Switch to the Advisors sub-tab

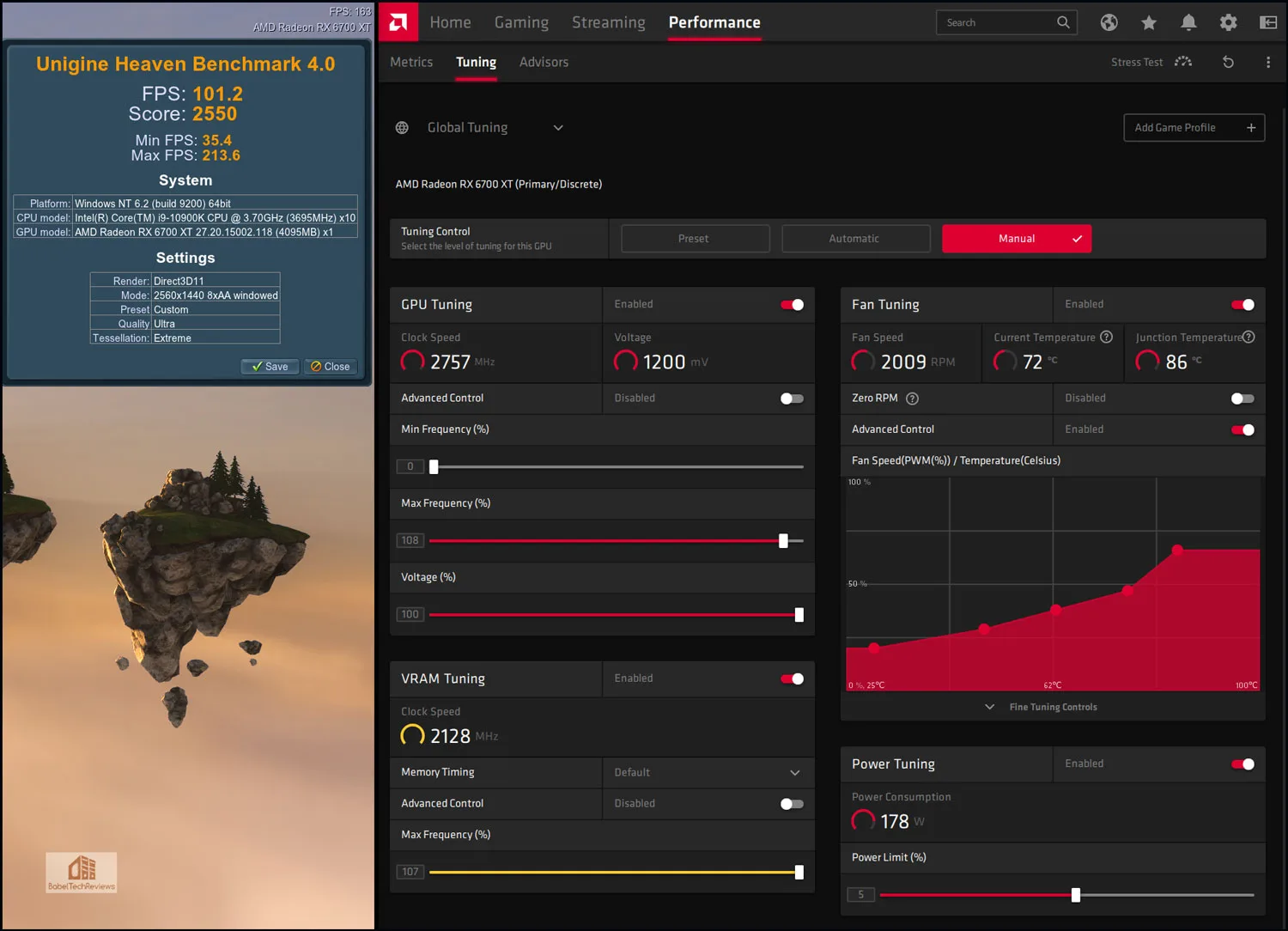point(544,62)
